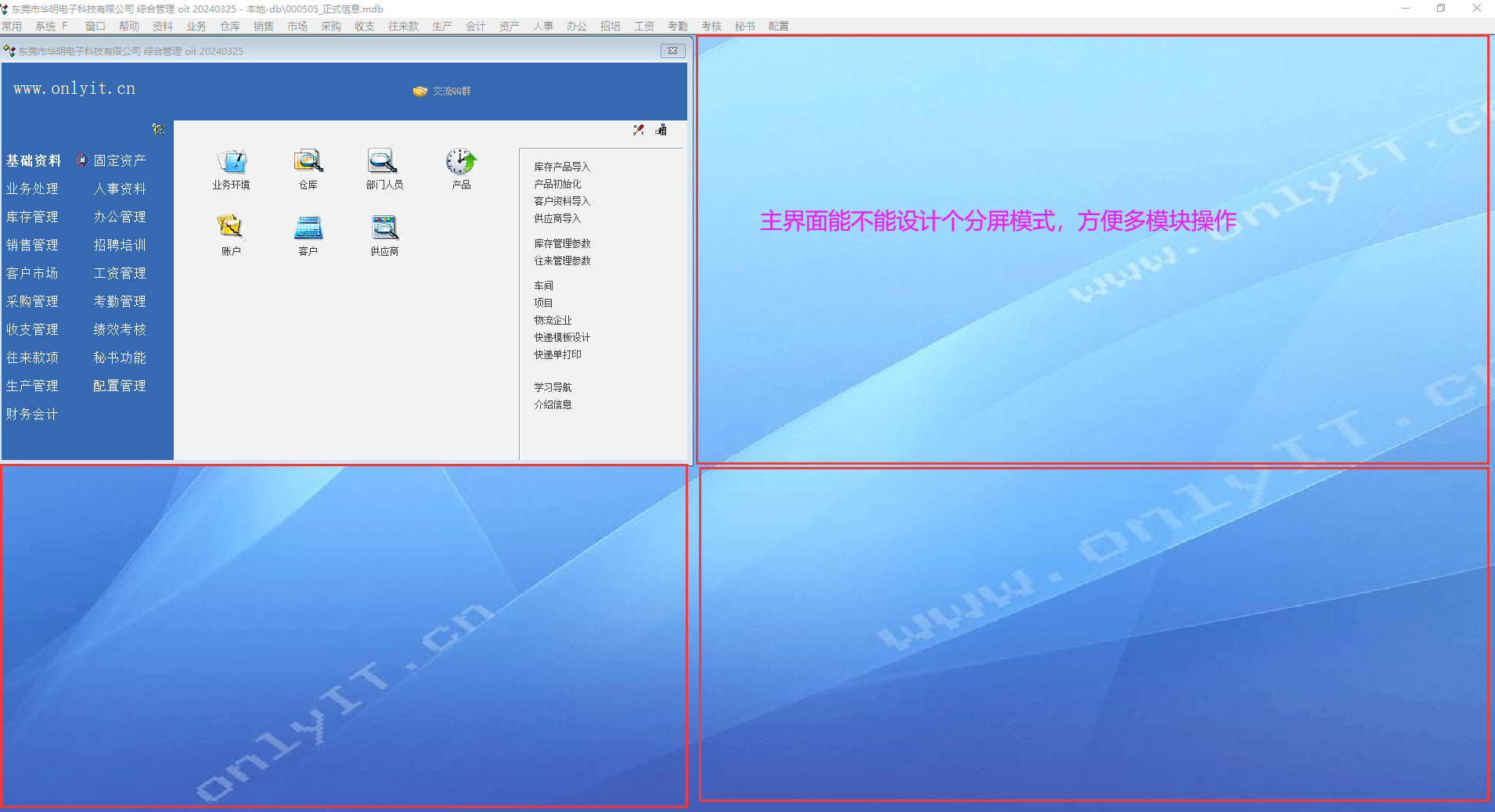The width and height of the screenshot is (1495, 812).
Task: Open the 仓库 menu in menu bar
Action: (230, 27)
